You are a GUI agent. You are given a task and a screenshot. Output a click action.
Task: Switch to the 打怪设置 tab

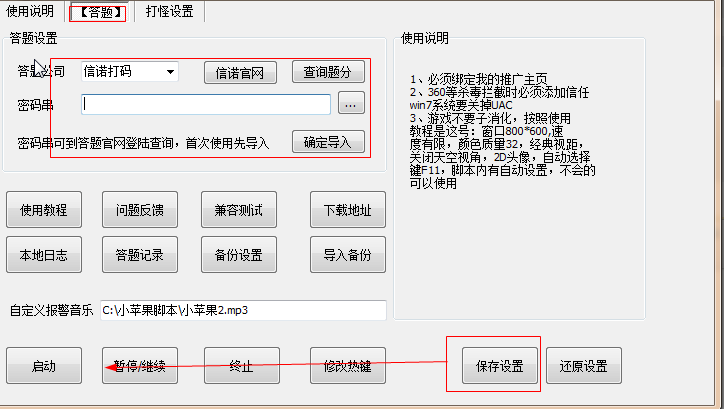[x=169, y=11]
